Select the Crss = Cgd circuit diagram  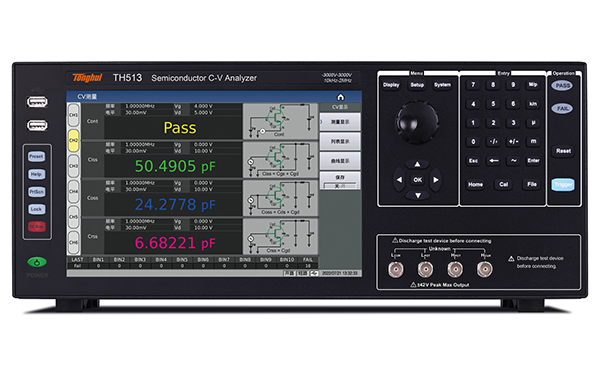point(280,236)
